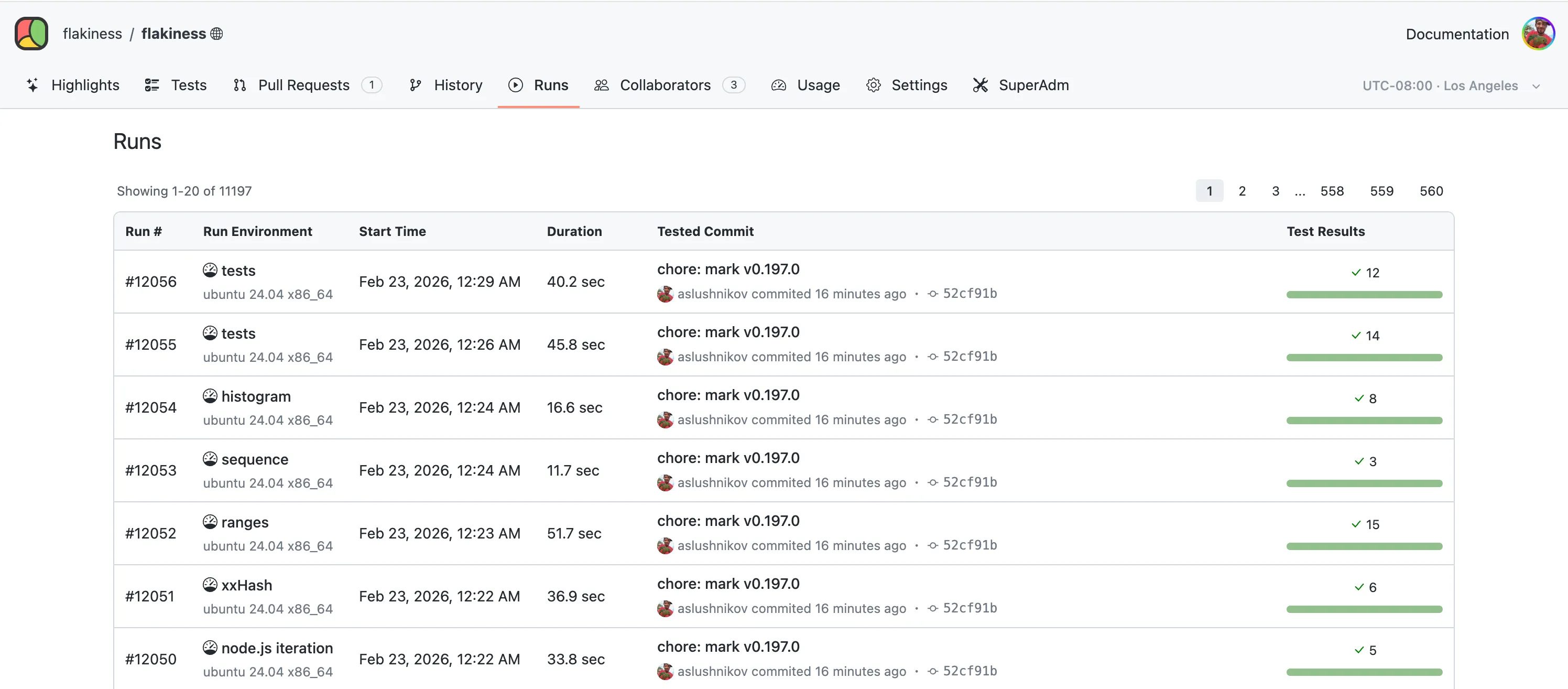Viewport: 1568px width, 689px height.
Task: Click the flakiness organization breadcrumb
Action: pyautogui.click(x=92, y=34)
